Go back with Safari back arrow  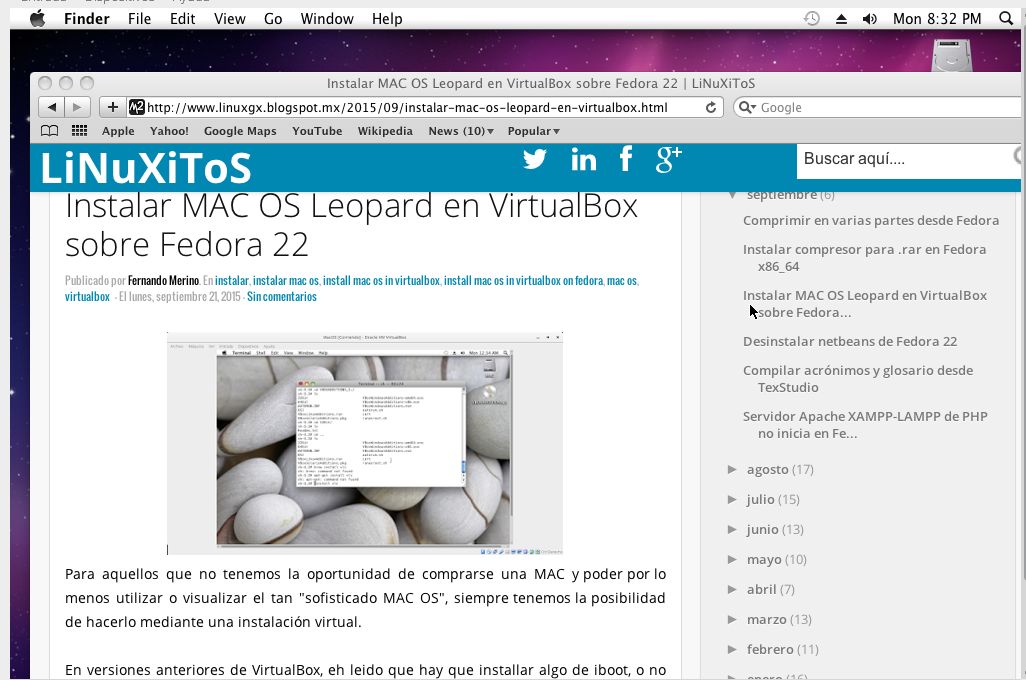[x=51, y=107]
